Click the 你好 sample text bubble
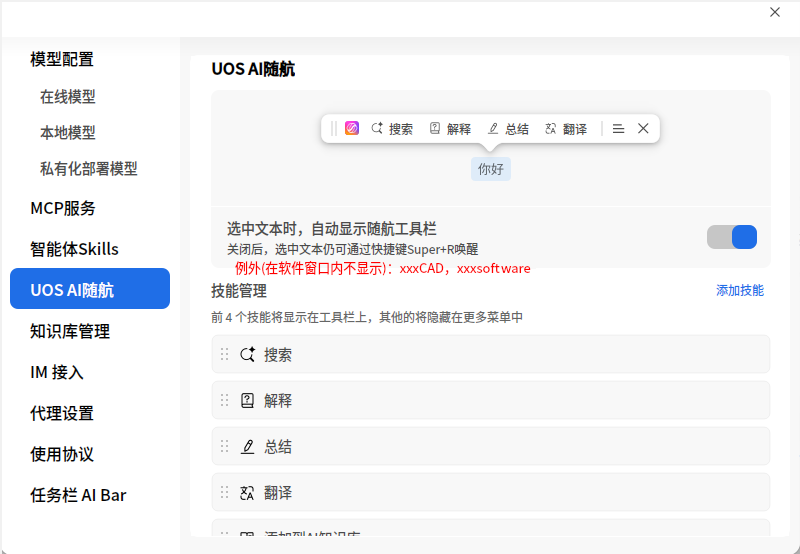The height and width of the screenshot is (554, 800). coord(491,169)
